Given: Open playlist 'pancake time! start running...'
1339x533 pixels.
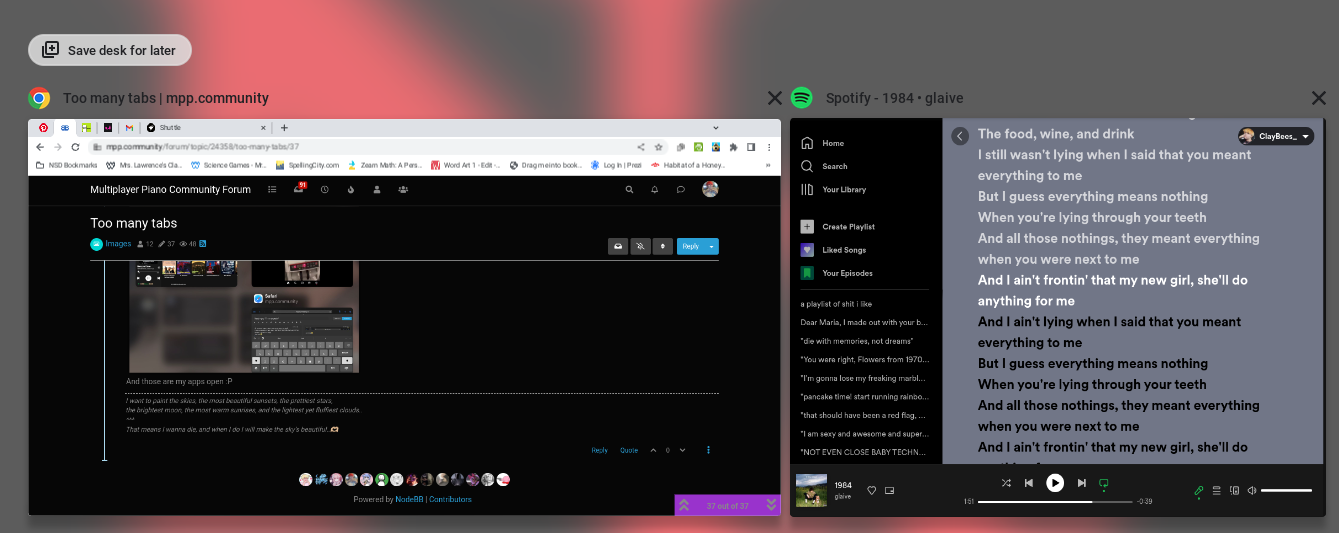Looking at the screenshot, I should click(x=865, y=397).
